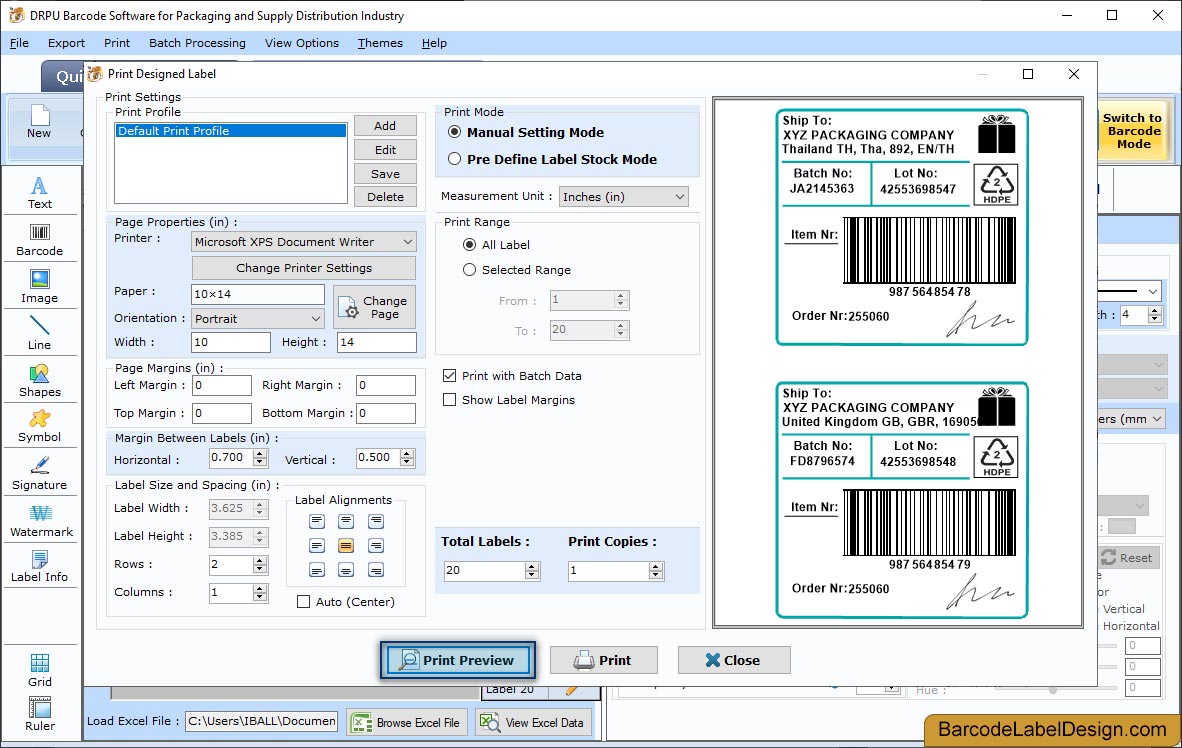Screen dimensions: 1182x748
Task: Select the Selected Range radio option
Action: coord(470,269)
